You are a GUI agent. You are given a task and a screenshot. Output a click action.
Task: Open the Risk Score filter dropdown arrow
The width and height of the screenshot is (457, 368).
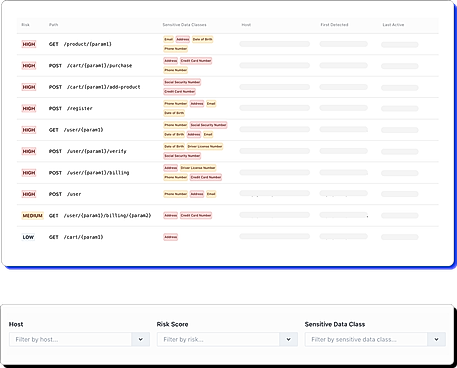pos(289,339)
